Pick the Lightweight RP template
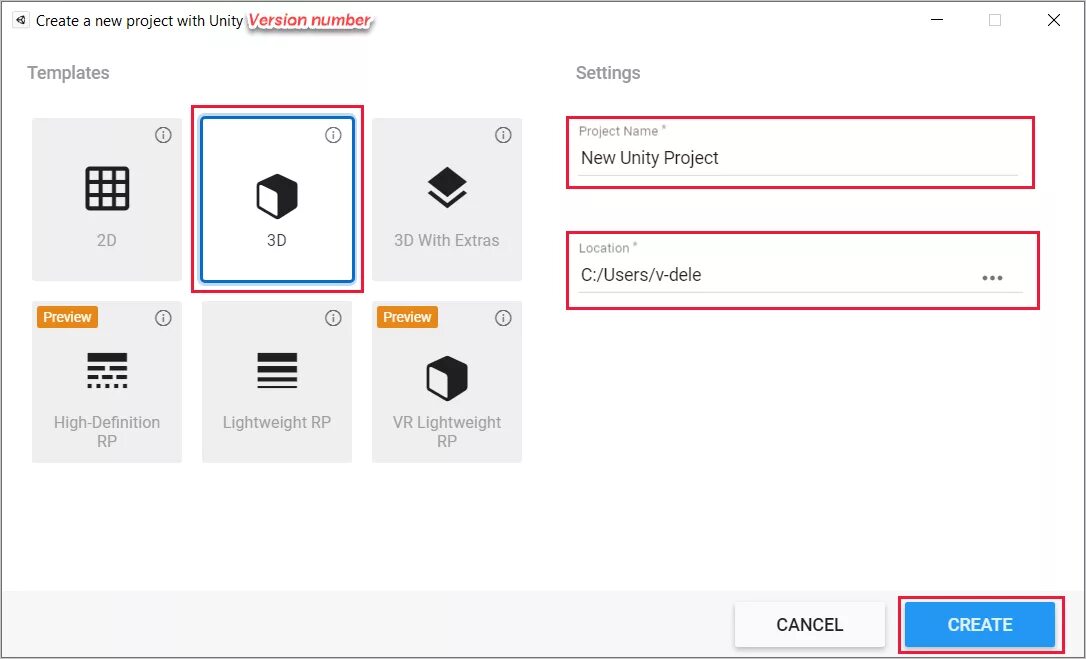Viewport: 1086px width, 659px height. pyautogui.click(x=277, y=382)
